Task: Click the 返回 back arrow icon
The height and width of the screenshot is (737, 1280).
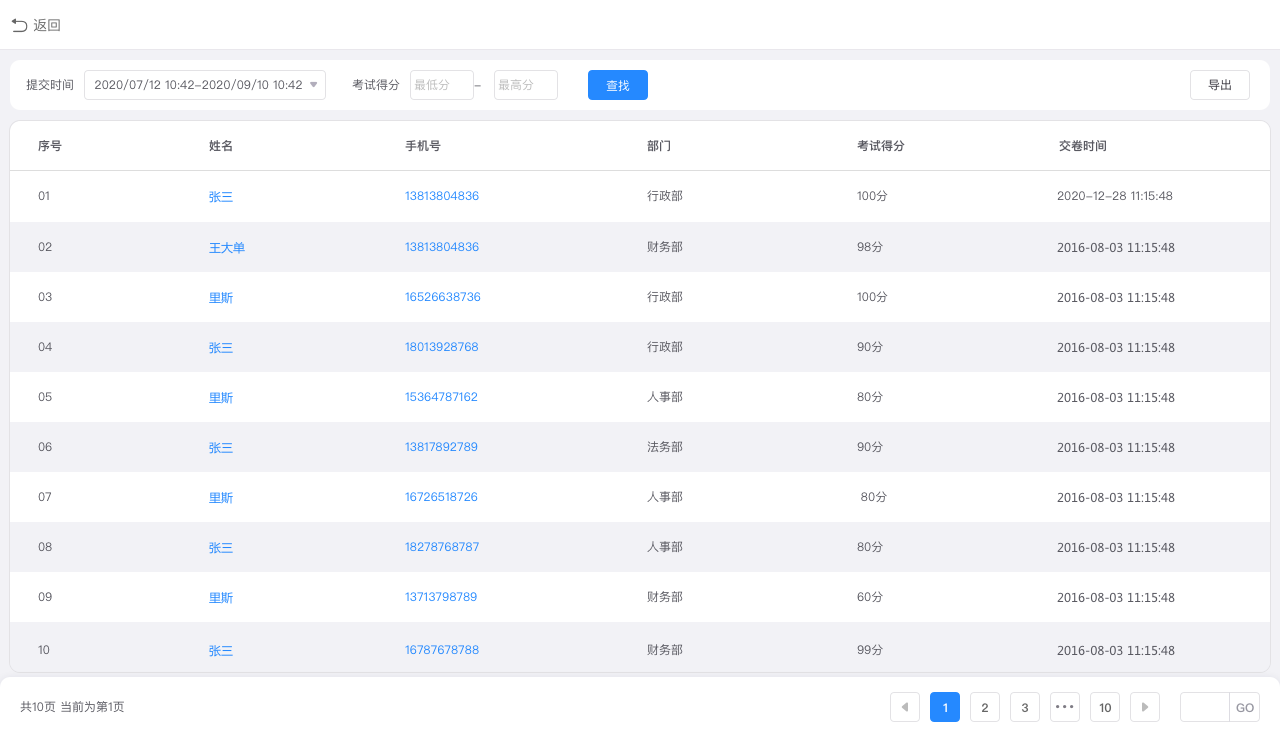Action: 19,25
